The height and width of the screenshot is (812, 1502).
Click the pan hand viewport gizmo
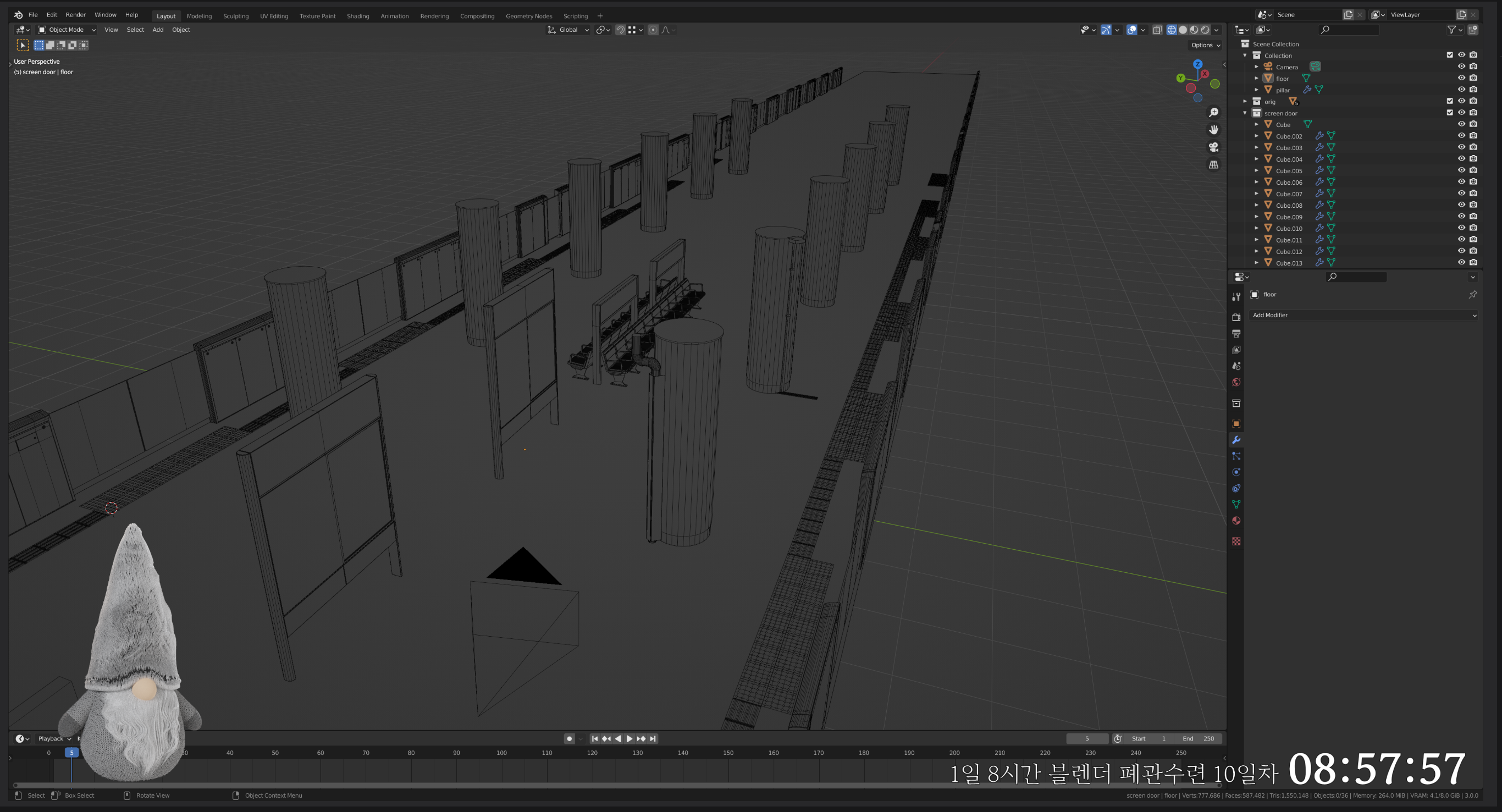pos(1213,129)
